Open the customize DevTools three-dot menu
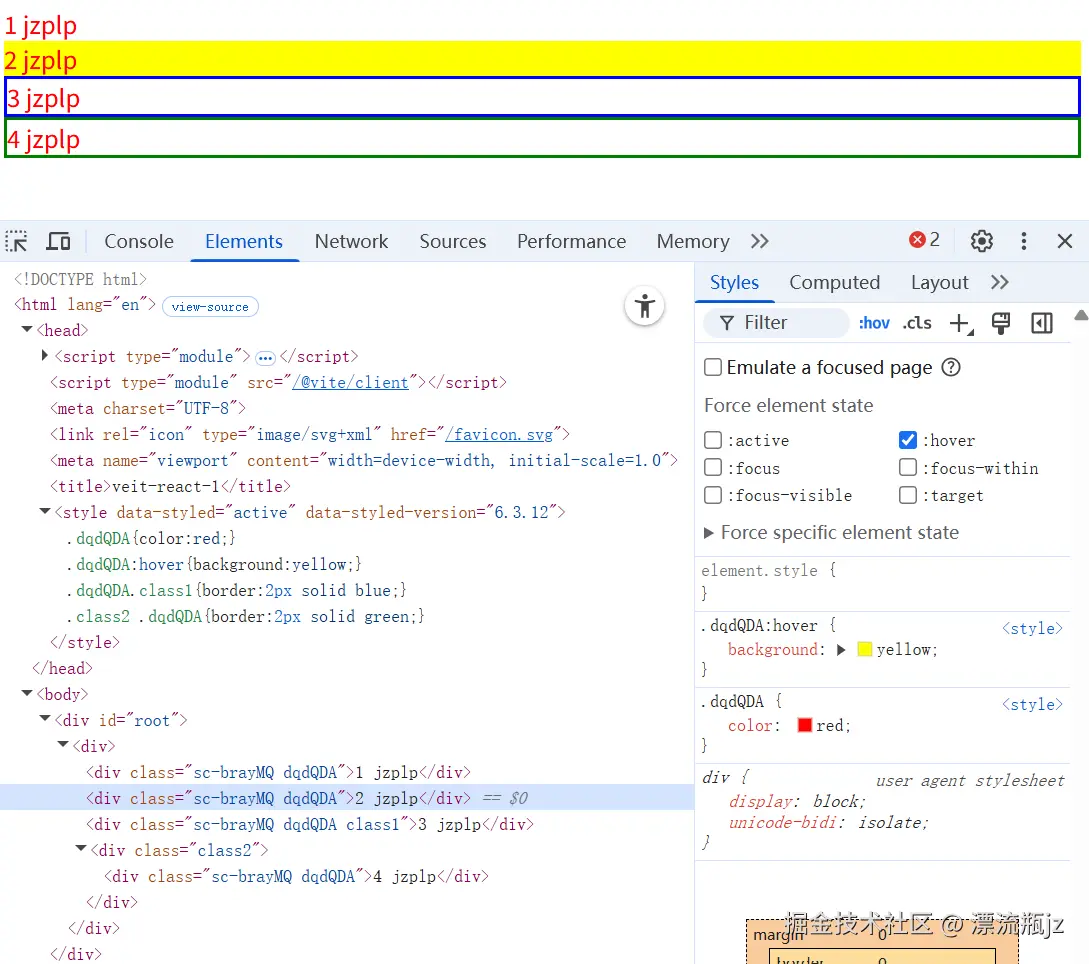 [x=1023, y=241]
